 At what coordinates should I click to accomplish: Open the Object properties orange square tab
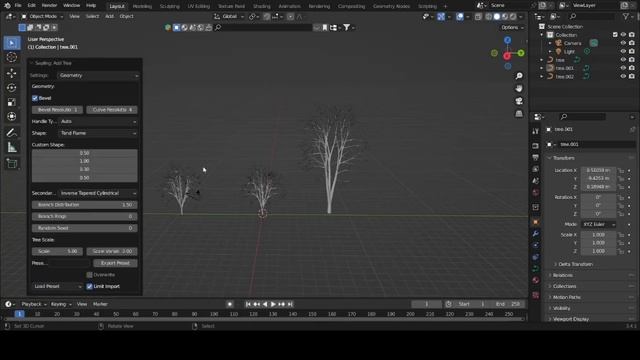click(x=536, y=222)
